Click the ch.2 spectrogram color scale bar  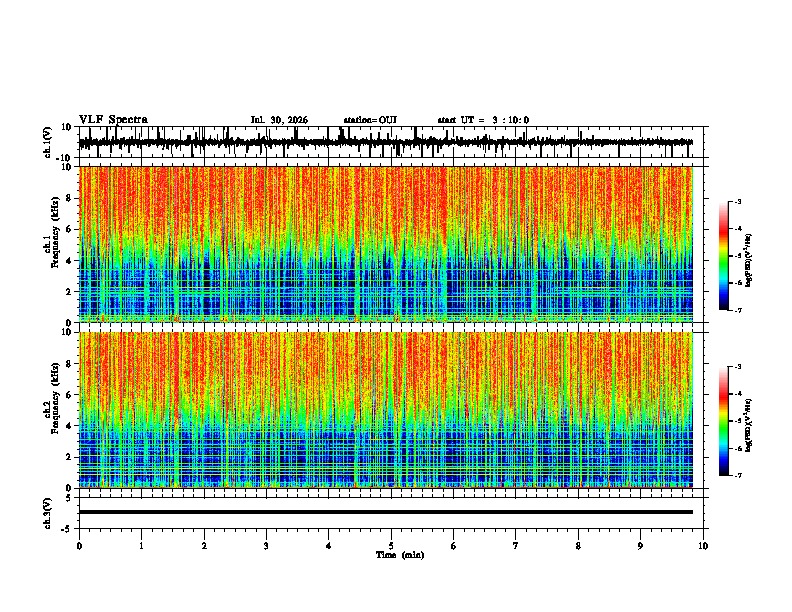724,421
